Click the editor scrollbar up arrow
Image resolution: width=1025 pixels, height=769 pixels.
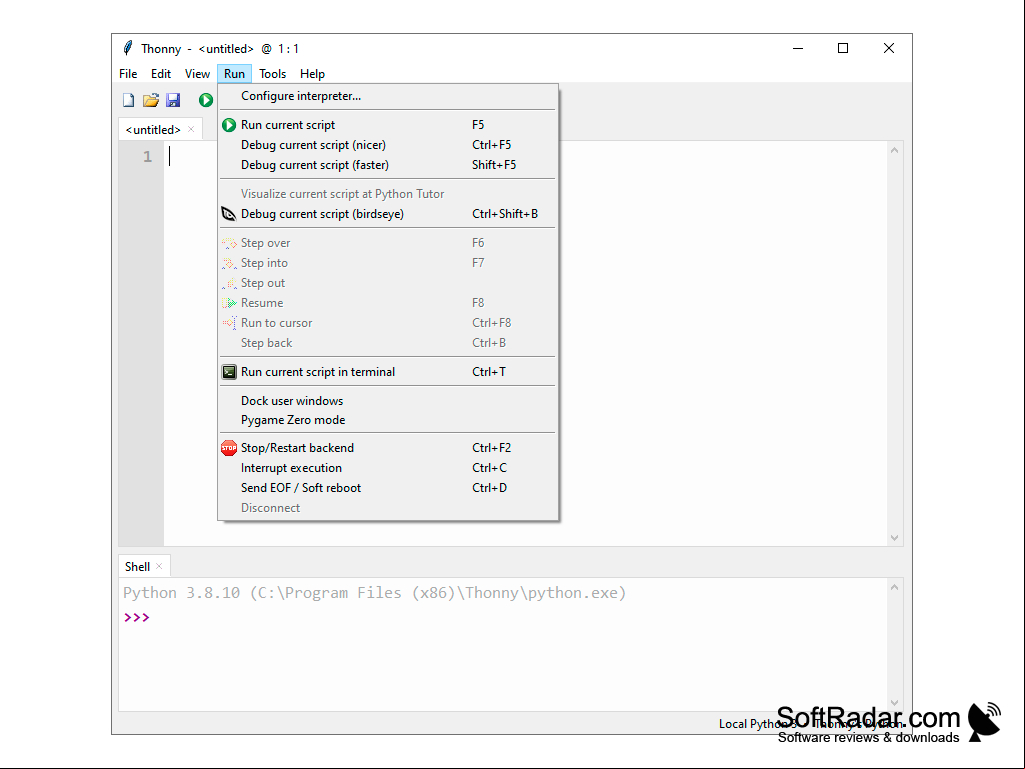tap(894, 150)
